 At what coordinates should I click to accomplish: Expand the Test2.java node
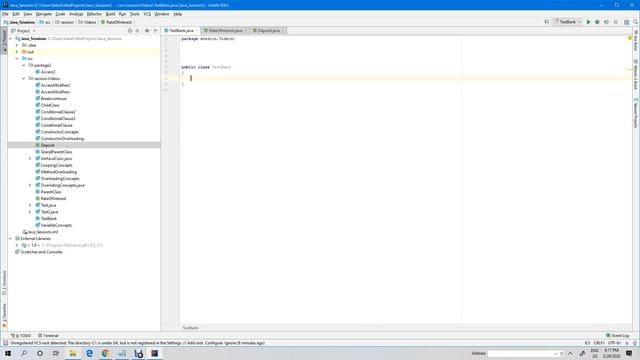click(30, 212)
